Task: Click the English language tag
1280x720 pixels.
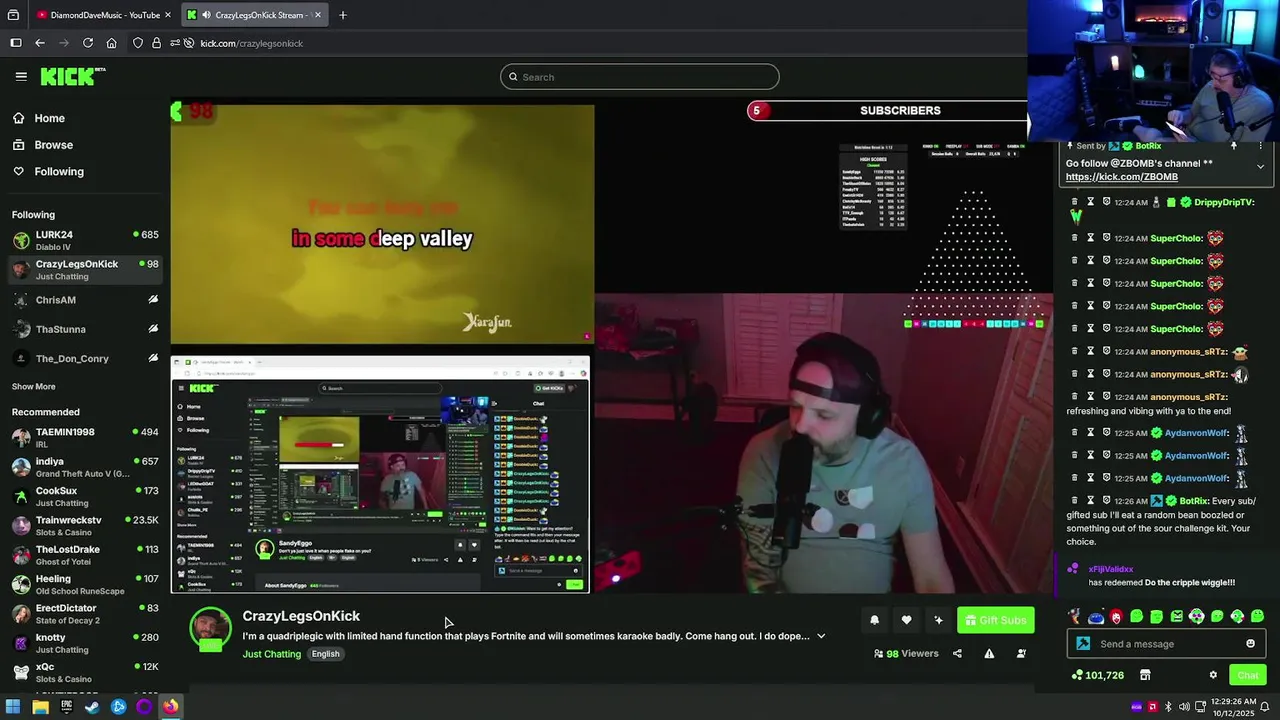Action: [x=325, y=654]
